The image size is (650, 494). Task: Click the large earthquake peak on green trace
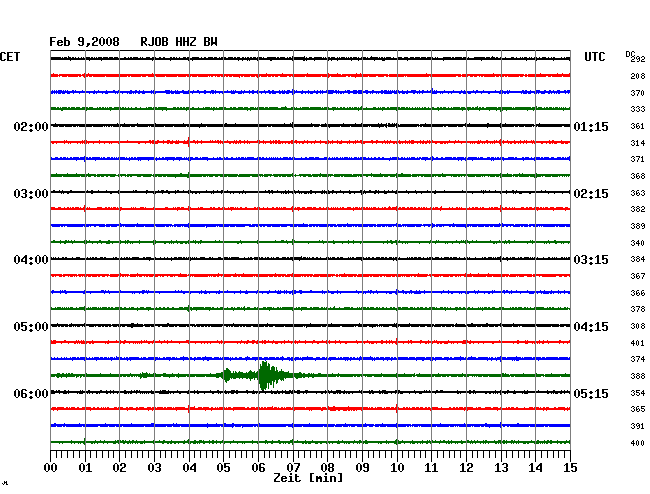click(265, 375)
